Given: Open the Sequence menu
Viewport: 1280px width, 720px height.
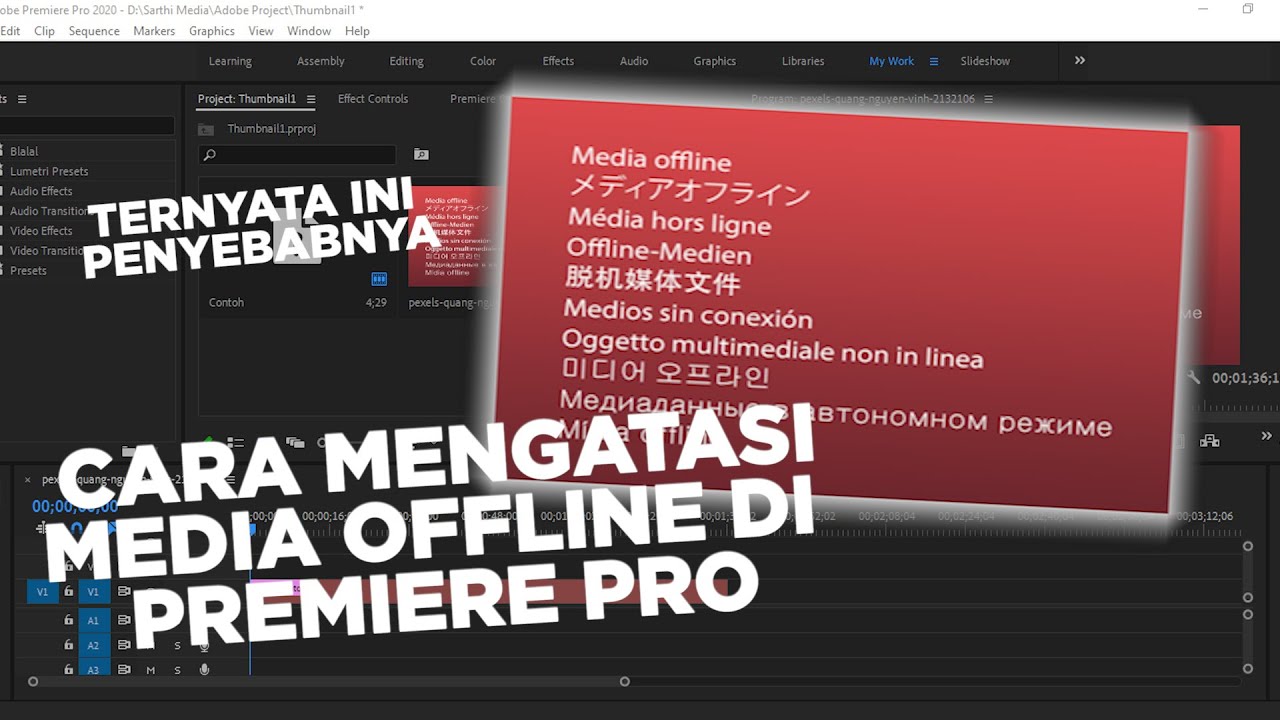Looking at the screenshot, I should point(94,31).
